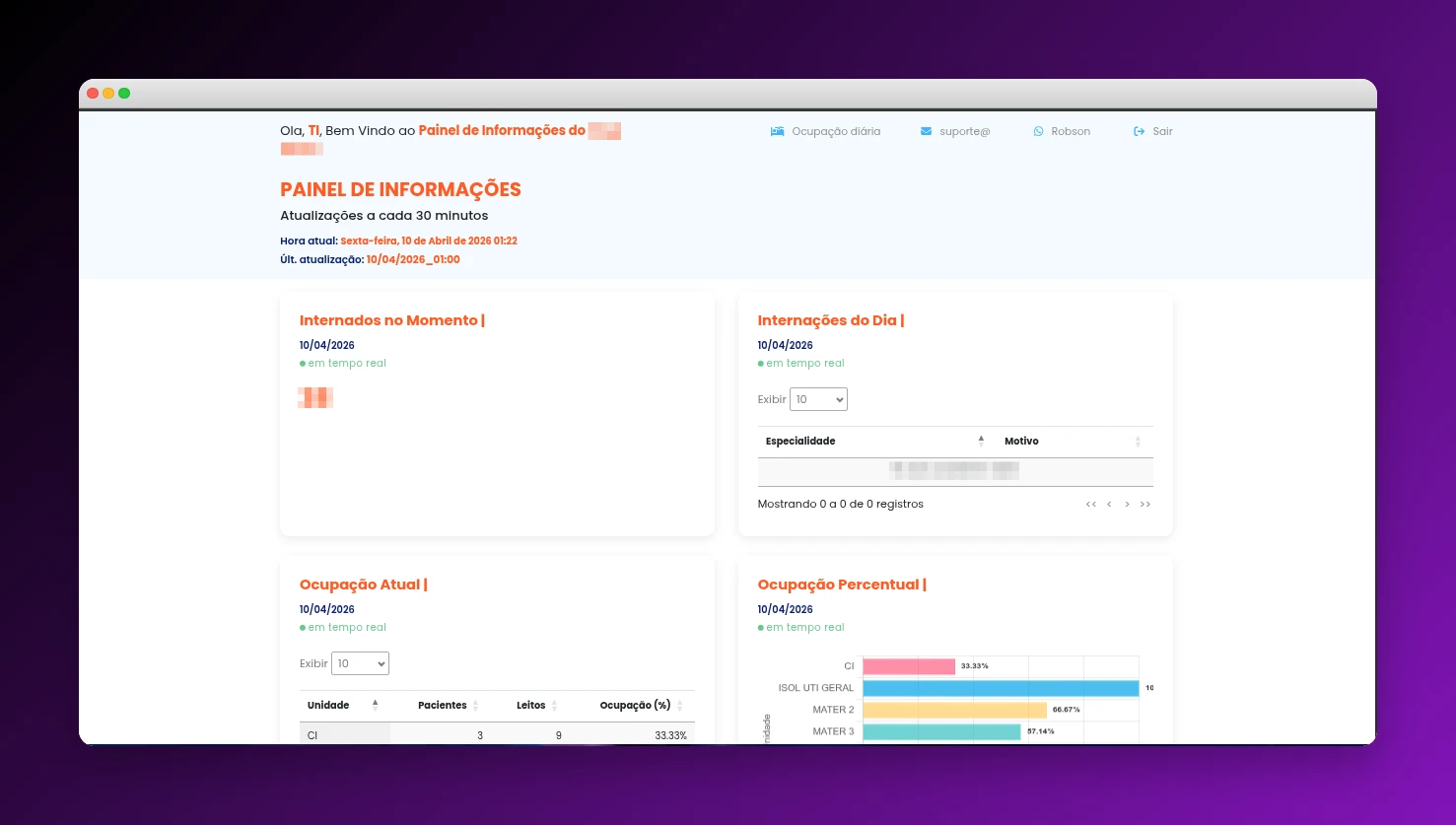Screen dimensions: 1456x825
Task: Click the 'Internados no Momento' card title
Action: 392,320
